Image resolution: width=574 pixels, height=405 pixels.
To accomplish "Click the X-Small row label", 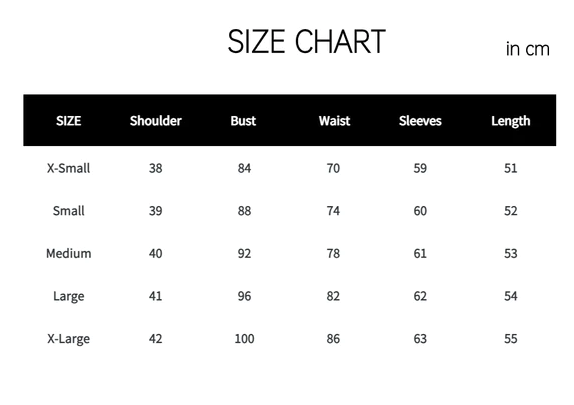I will click(68, 168).
